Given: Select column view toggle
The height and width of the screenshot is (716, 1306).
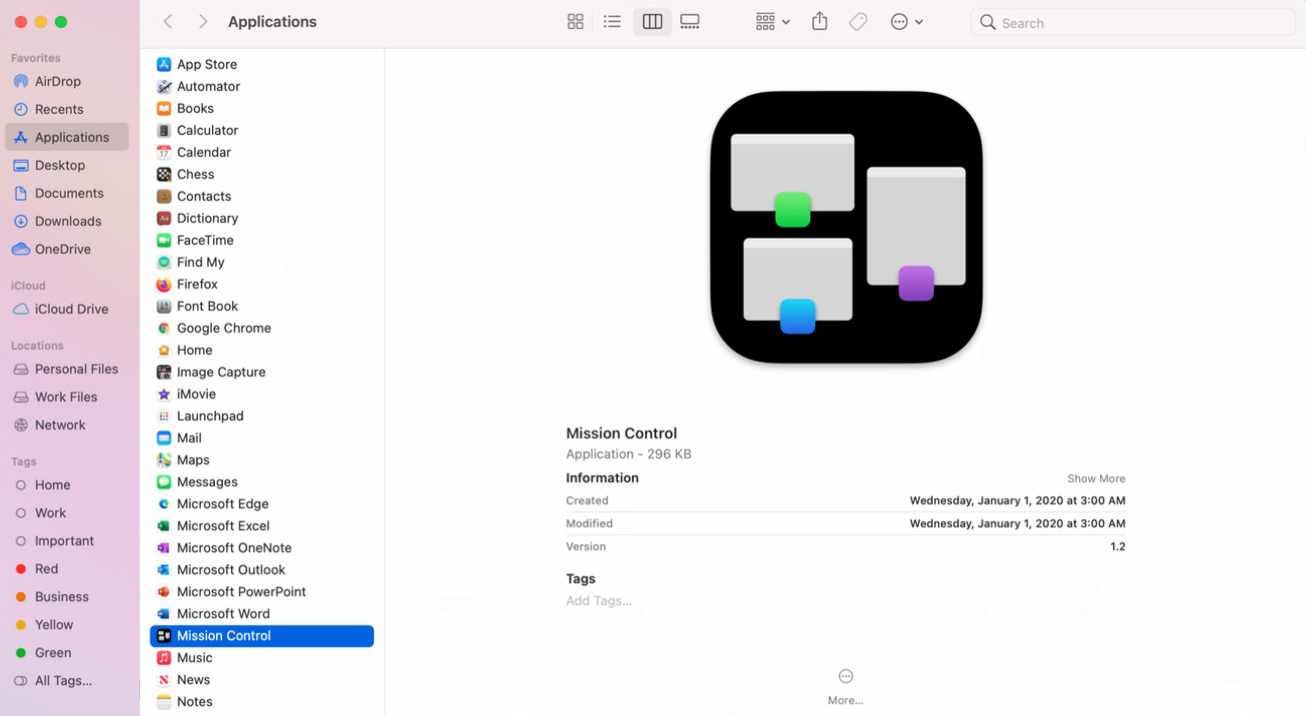Looking at the screenshot, I should tap(652, 22).
